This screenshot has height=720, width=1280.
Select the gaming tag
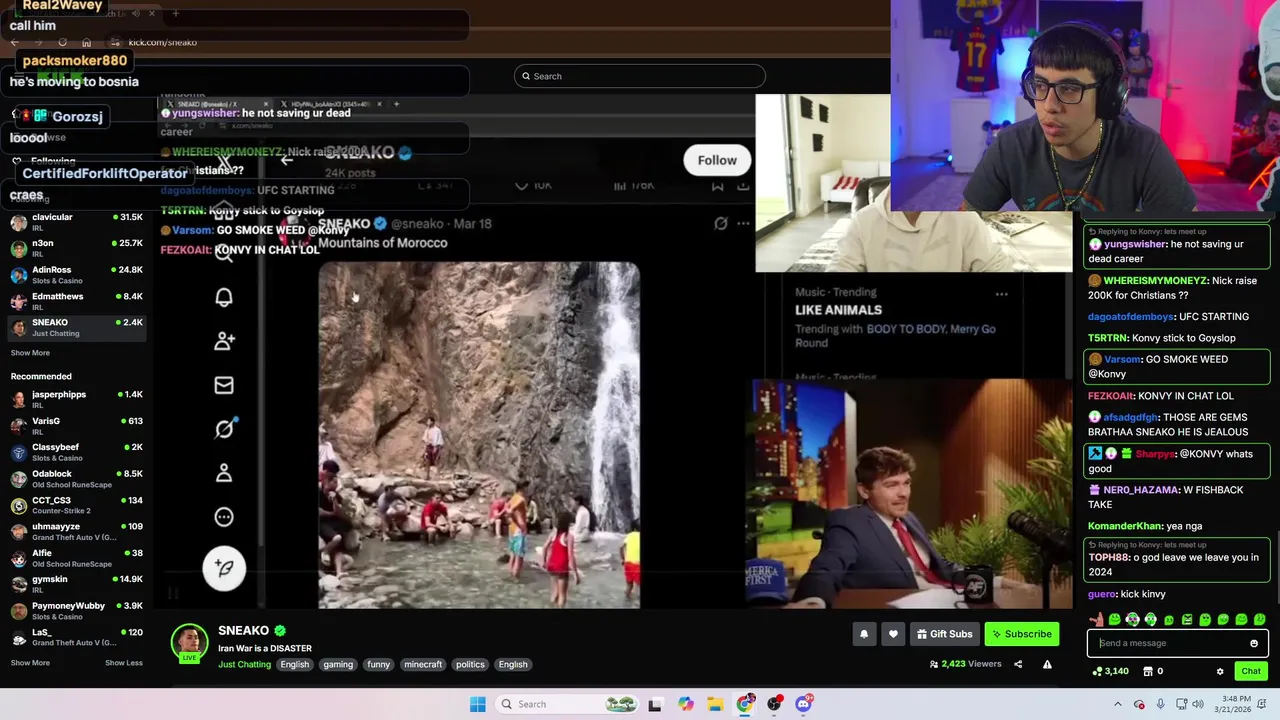tap(338, 664)
